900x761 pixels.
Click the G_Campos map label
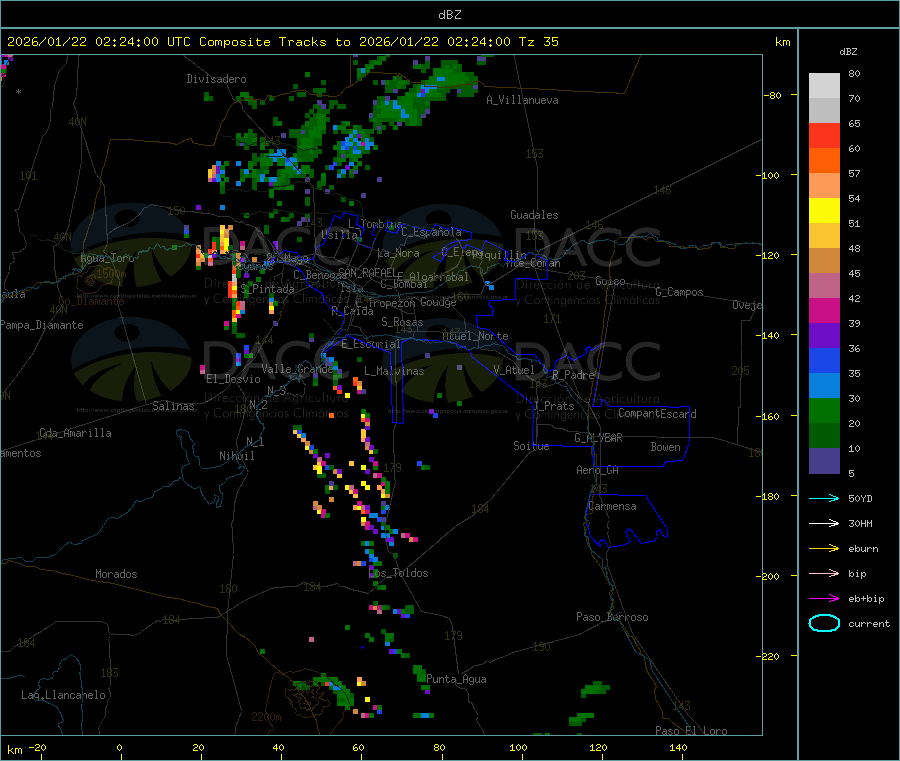pos(680,292)
